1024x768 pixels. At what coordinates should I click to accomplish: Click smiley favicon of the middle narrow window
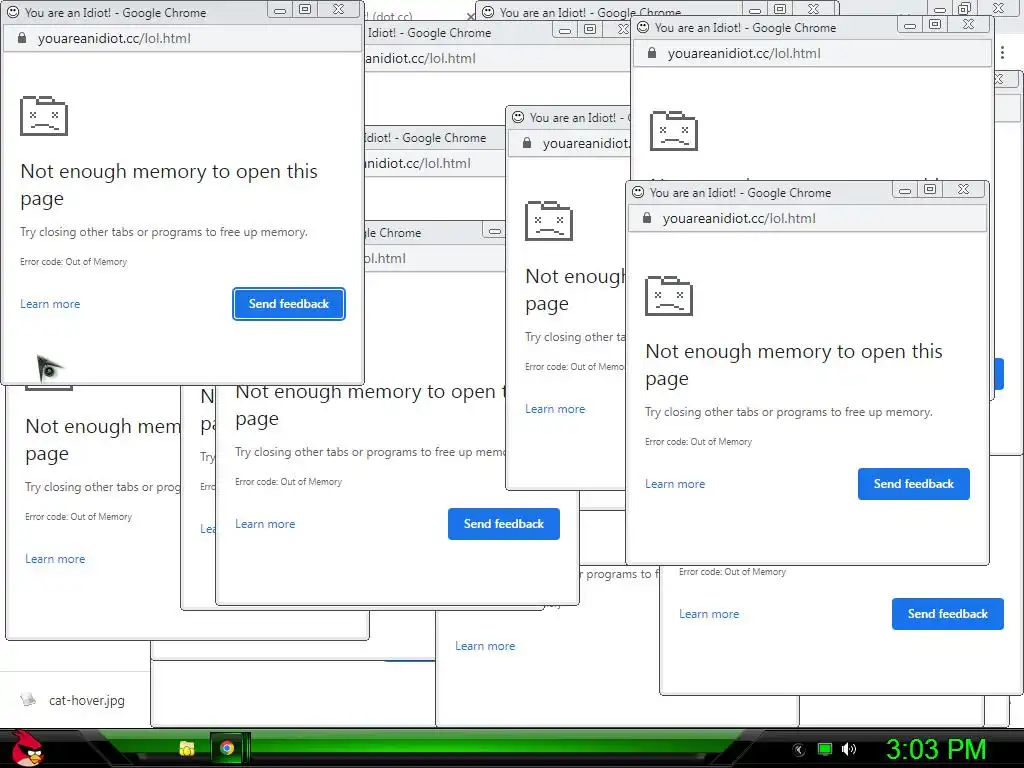[518, 117]
